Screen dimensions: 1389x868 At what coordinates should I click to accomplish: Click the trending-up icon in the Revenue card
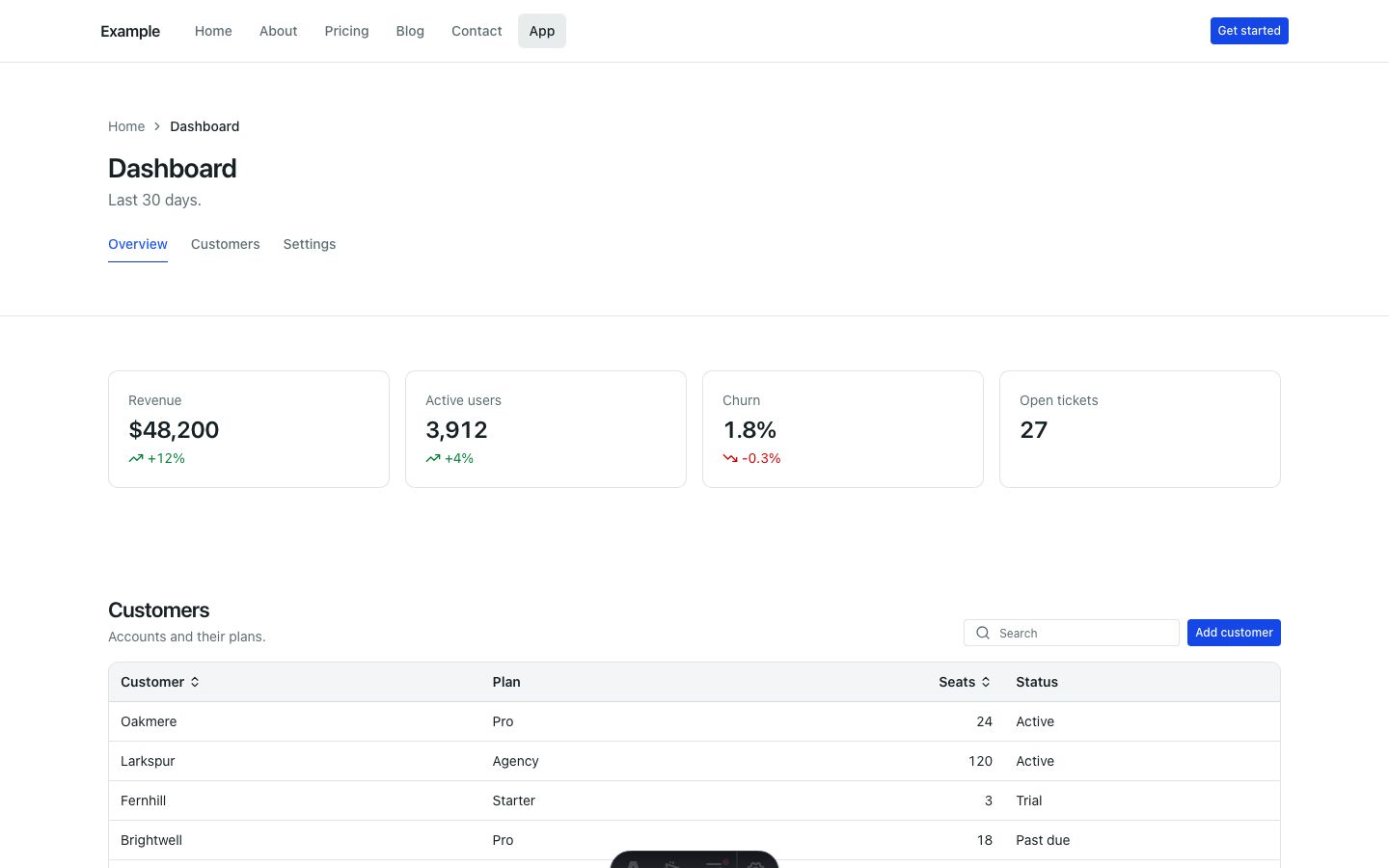tap(136, 458)
